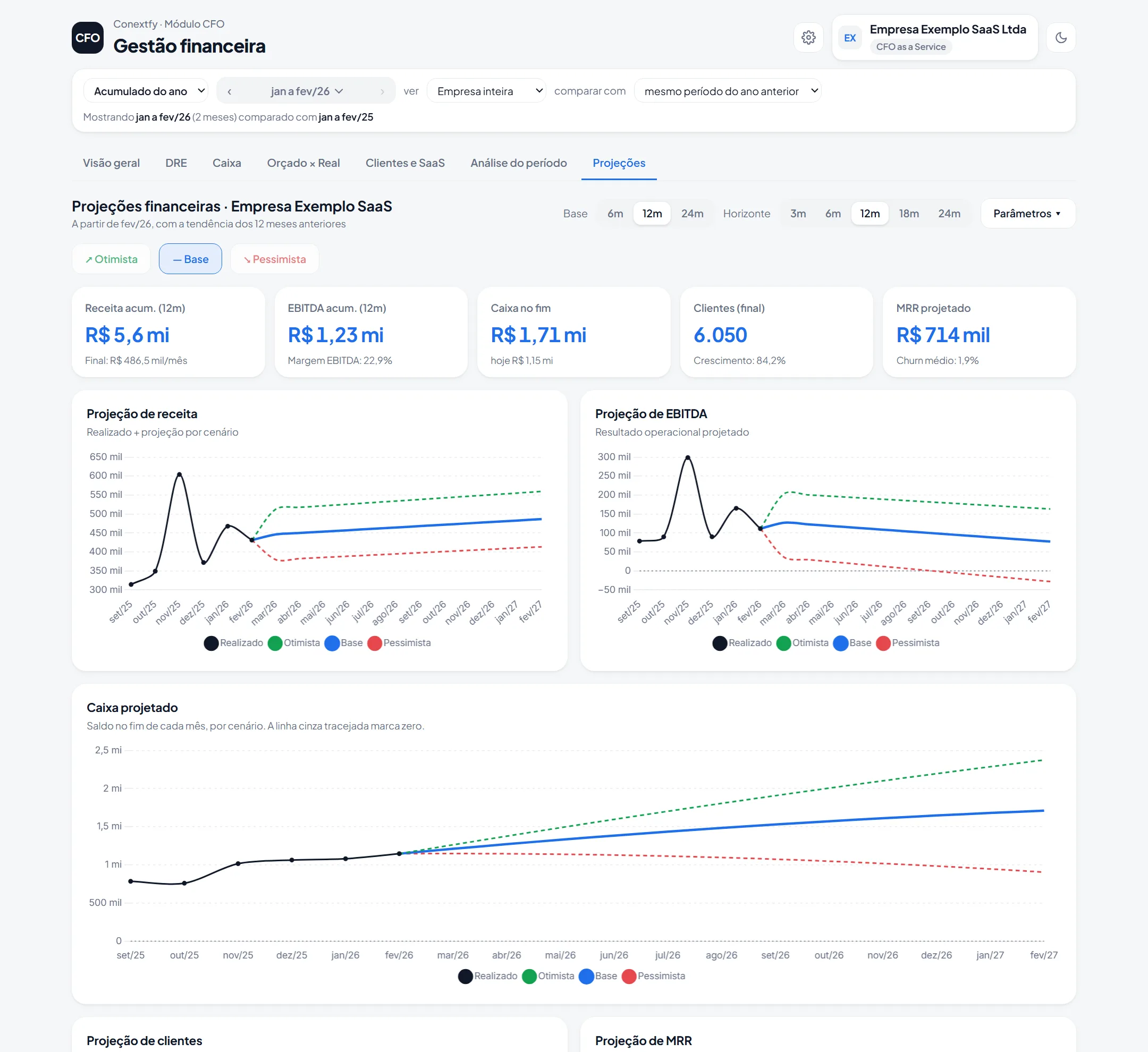Click the Empresa Exemplo SaaS Ltda selector

point(934,38)
